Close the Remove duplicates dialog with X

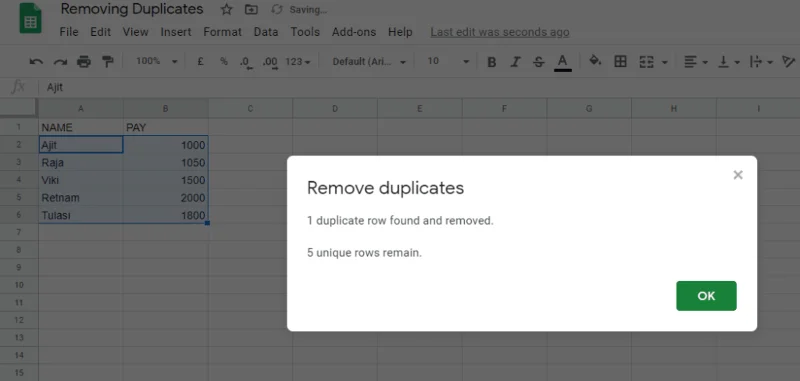(x=738, y=175)
